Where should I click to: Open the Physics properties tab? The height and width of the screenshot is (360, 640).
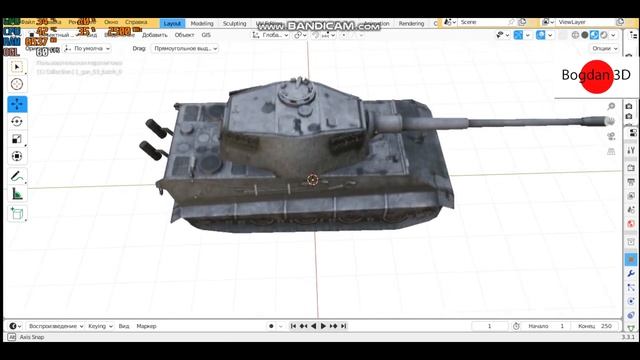coord(631,301)
